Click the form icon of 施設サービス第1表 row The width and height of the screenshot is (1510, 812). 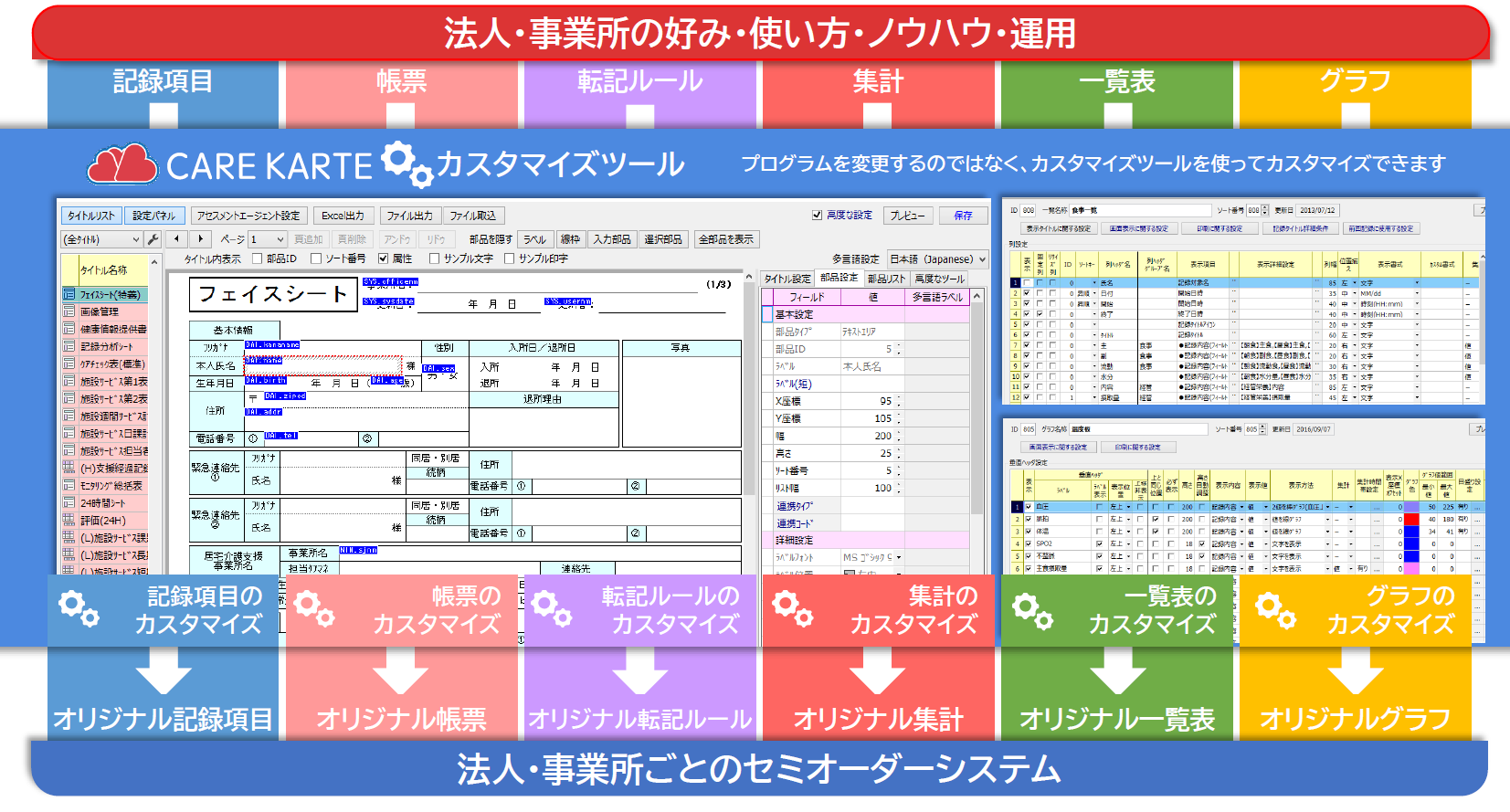click(69, 381)
